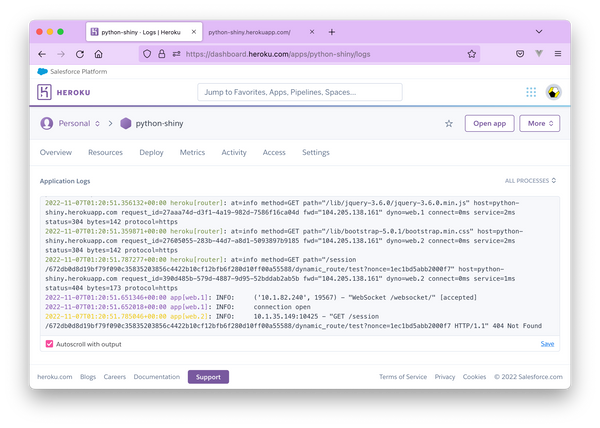Click the shield tracking protection icon
The height and width of the screenshot is (428, 600).
click(147, 54)
